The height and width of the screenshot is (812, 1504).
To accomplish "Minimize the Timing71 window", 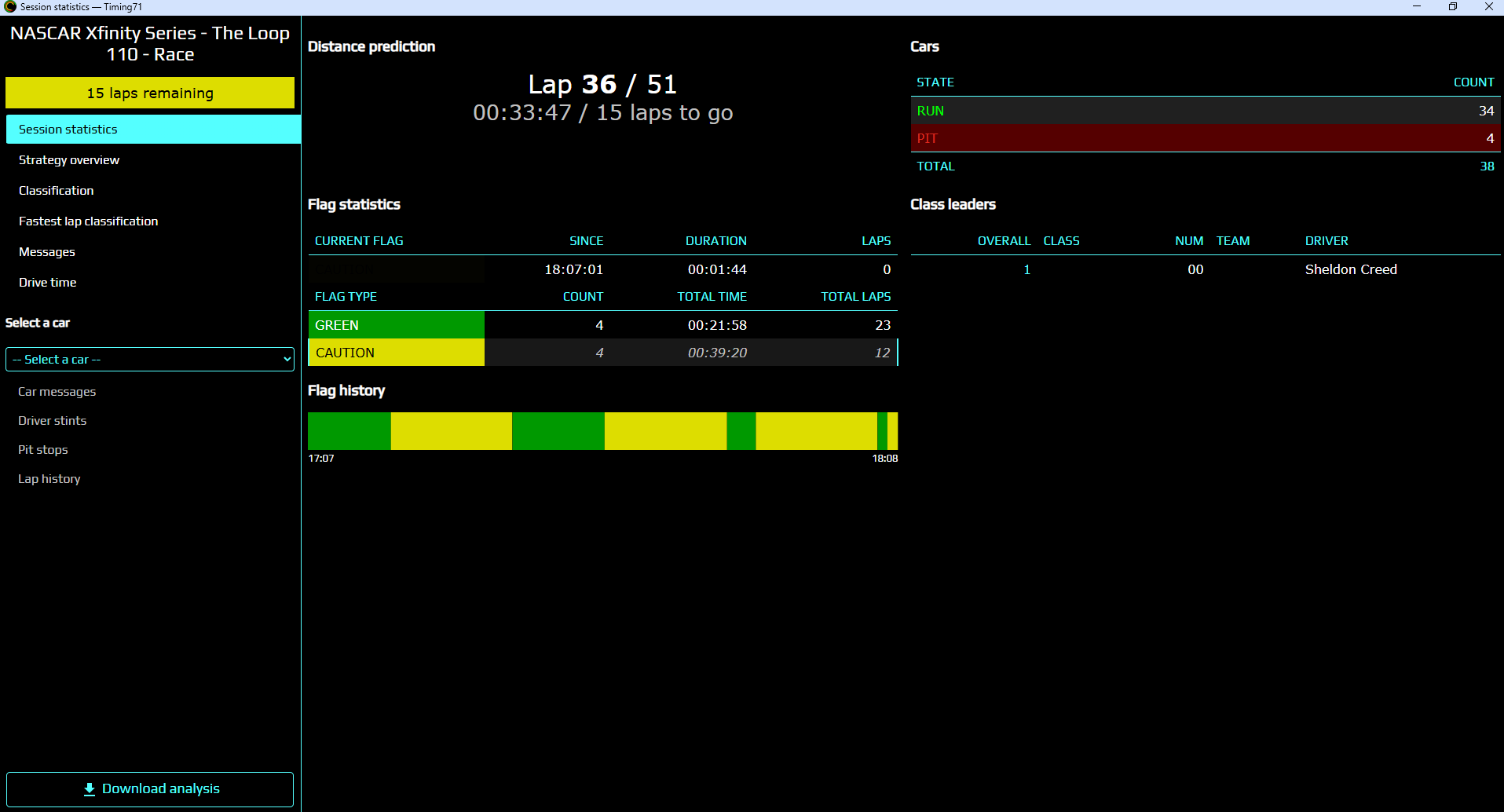I will 1417,6.
